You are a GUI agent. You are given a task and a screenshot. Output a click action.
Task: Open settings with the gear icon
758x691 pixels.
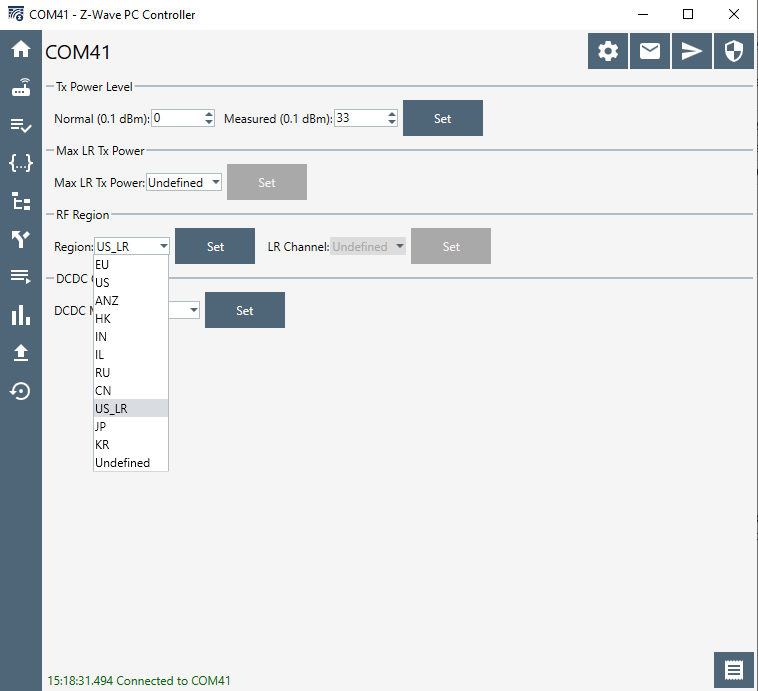coord(608,51)
